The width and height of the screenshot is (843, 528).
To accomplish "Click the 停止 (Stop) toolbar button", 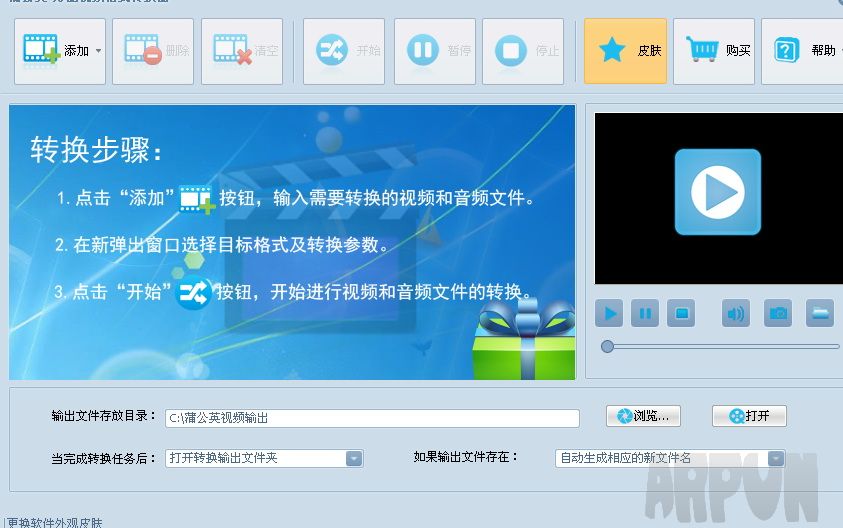I will click(x=523, y=51).
